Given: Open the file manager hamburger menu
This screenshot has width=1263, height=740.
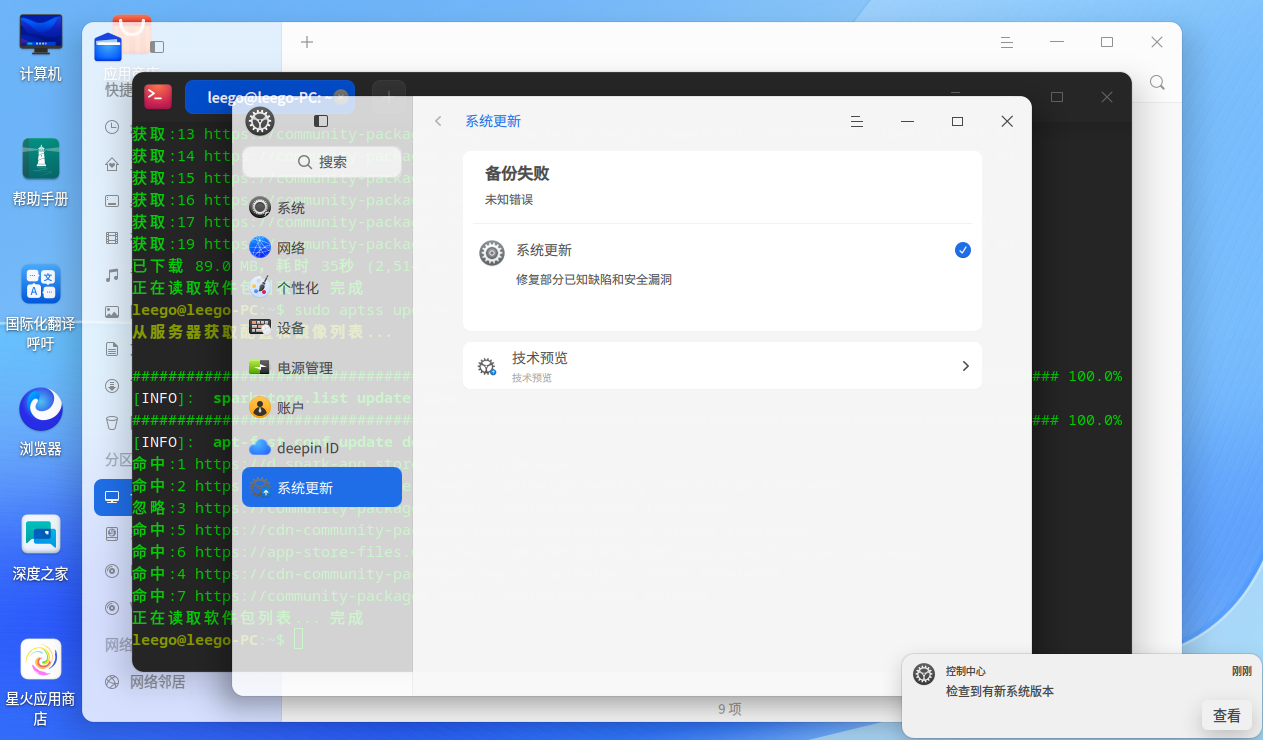Looking at the screenshot, I should (1007, 42).
